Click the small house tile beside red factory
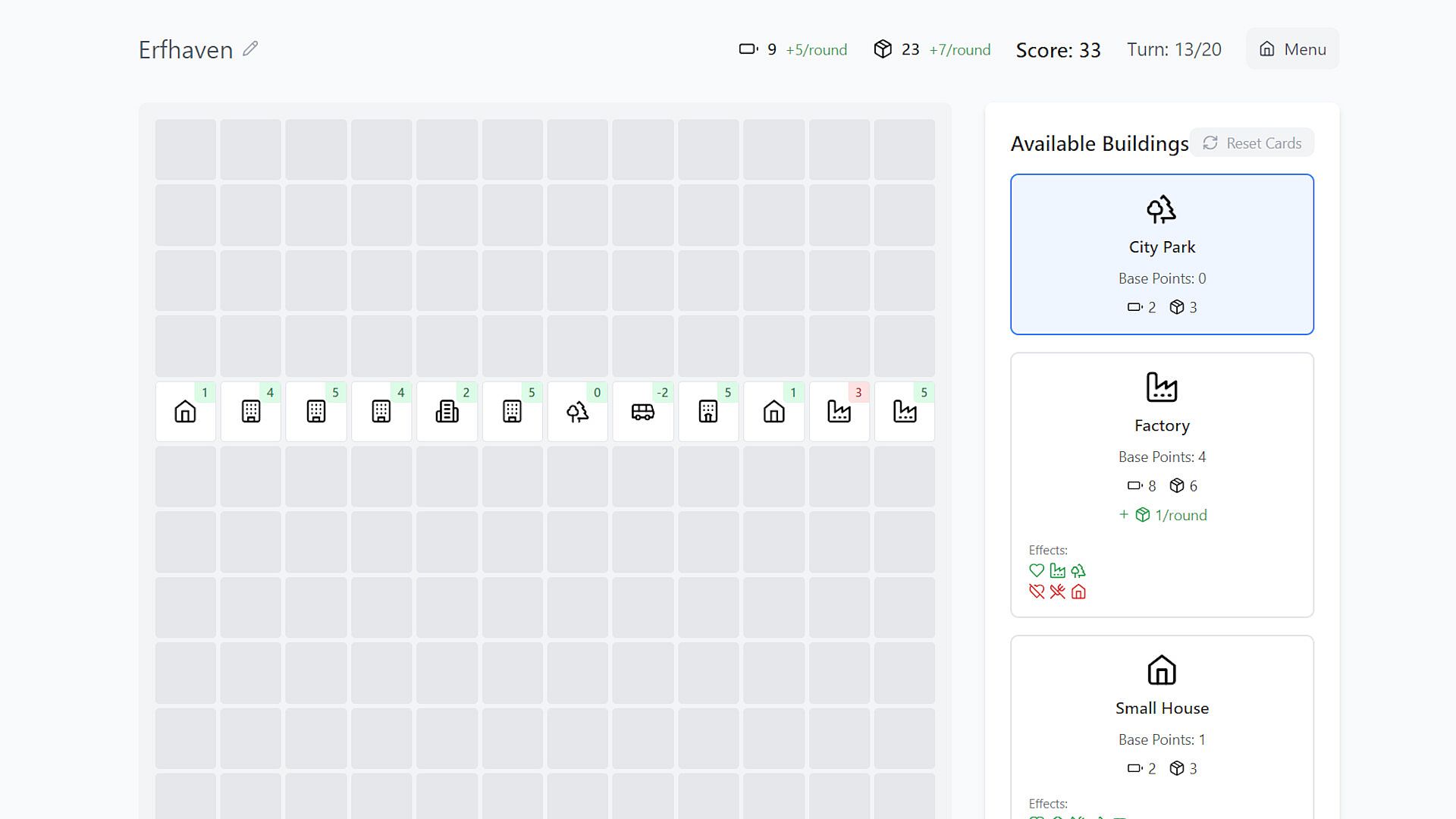The image size is (1456, 819). 773,412
